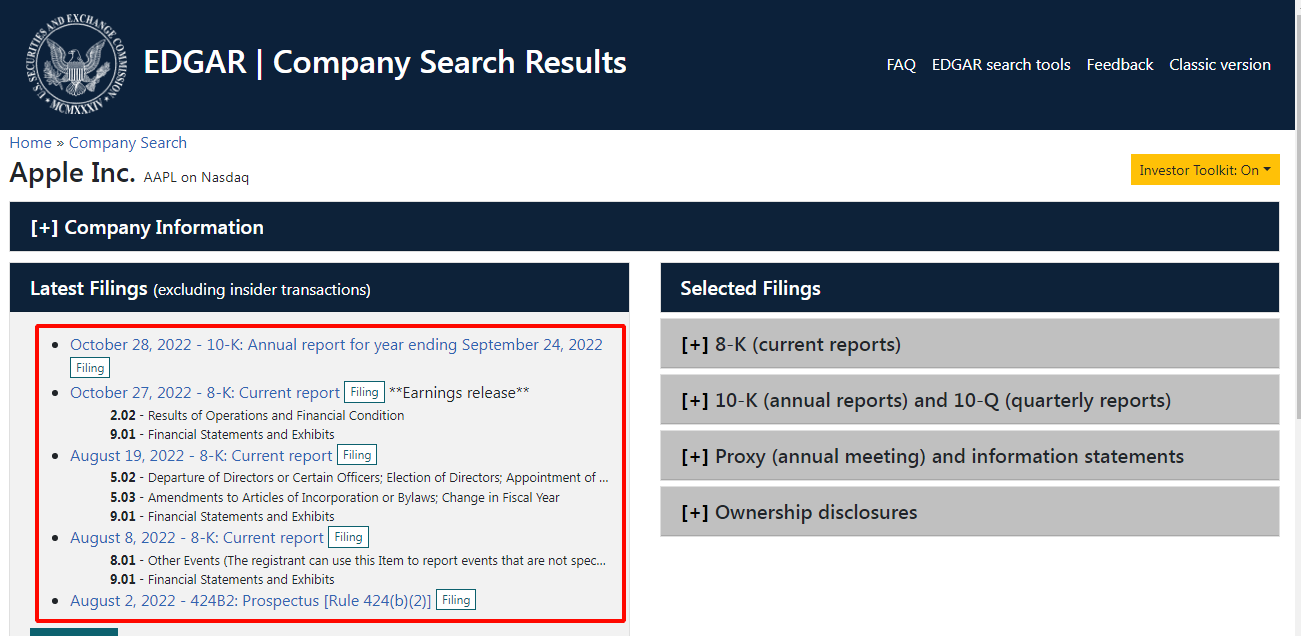Click the Filing button for 10-K report
The image size is (1301, 636).
(90, 368)
